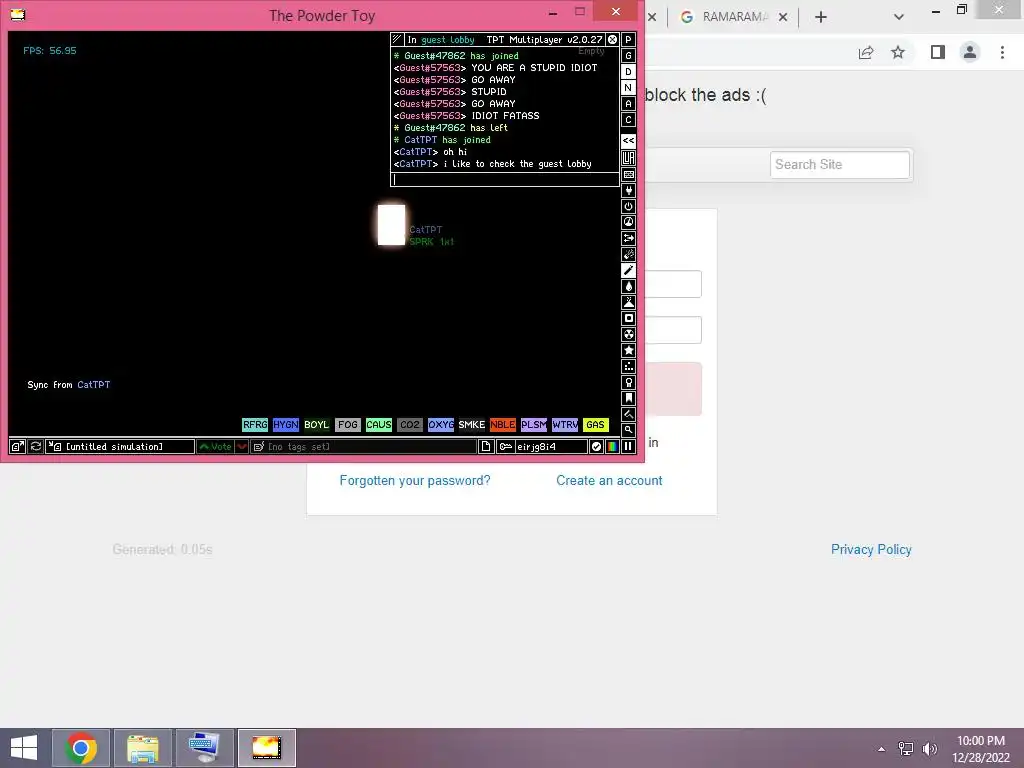Bookmark page with Chrome star icon
This screenshot has width=1024, height=768.
click(898, 52)
